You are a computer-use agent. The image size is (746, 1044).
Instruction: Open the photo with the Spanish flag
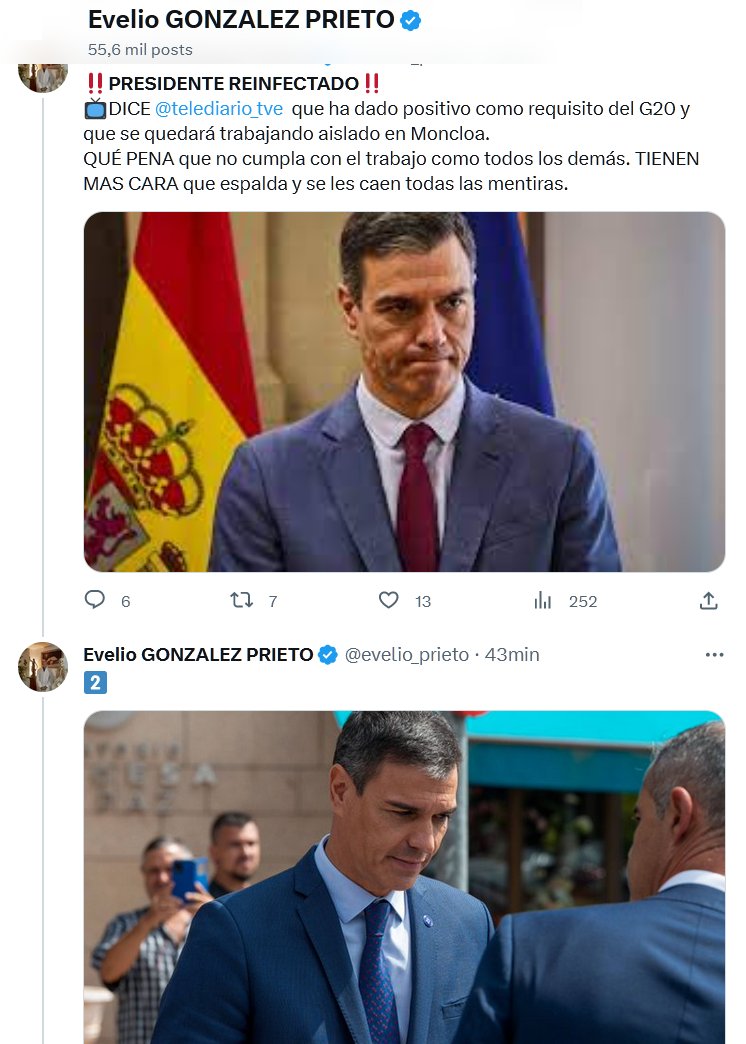coord(404,391)
